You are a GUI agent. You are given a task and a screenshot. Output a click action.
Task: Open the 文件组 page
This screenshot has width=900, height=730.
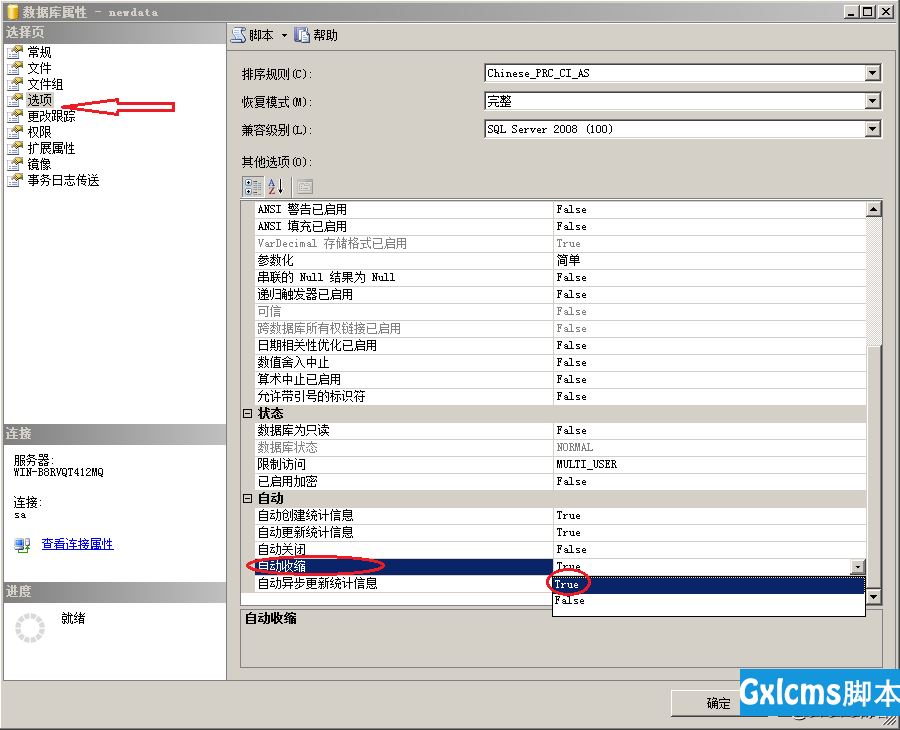[45, 84]
